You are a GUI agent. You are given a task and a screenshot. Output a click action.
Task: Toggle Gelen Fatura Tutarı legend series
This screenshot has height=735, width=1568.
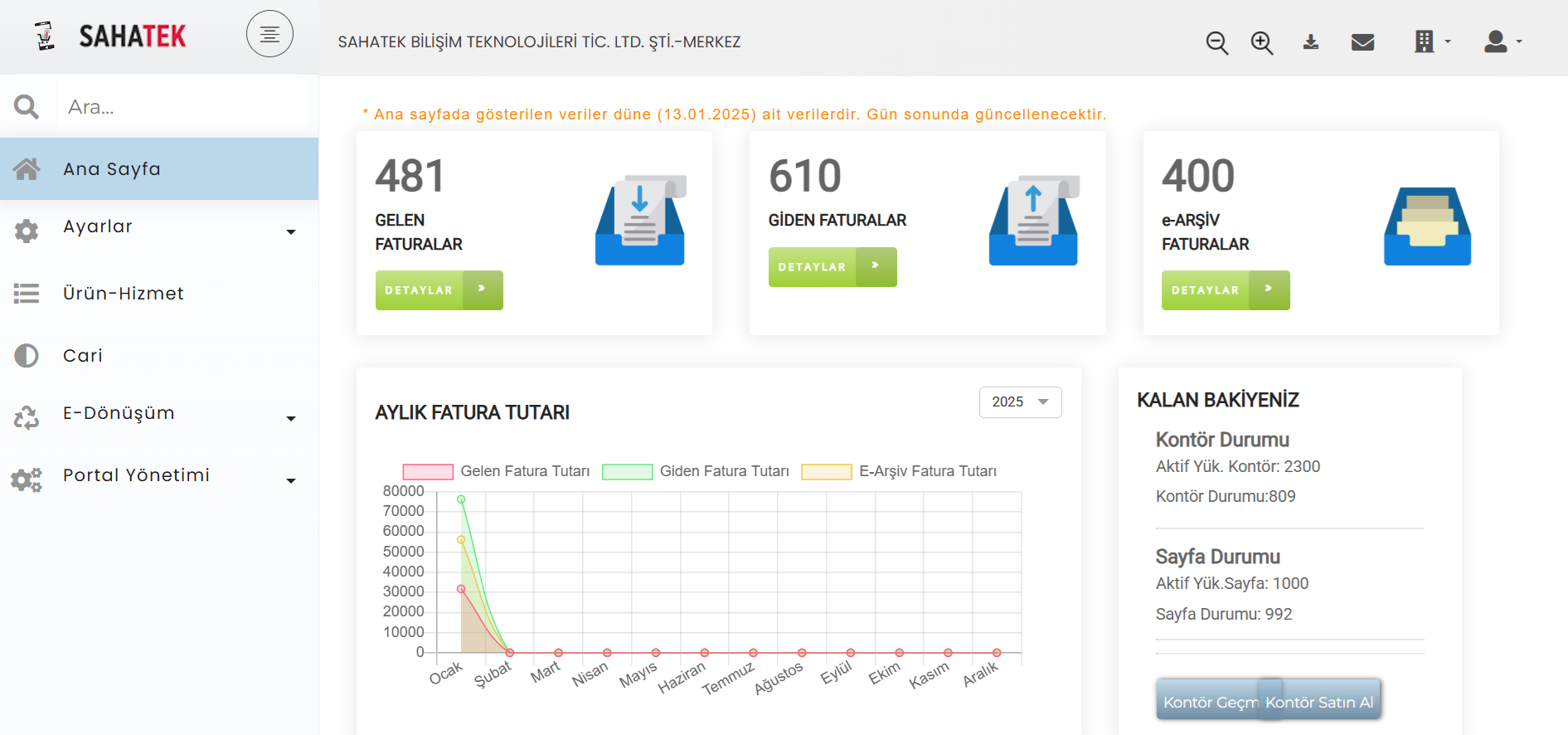click(496, 471)
